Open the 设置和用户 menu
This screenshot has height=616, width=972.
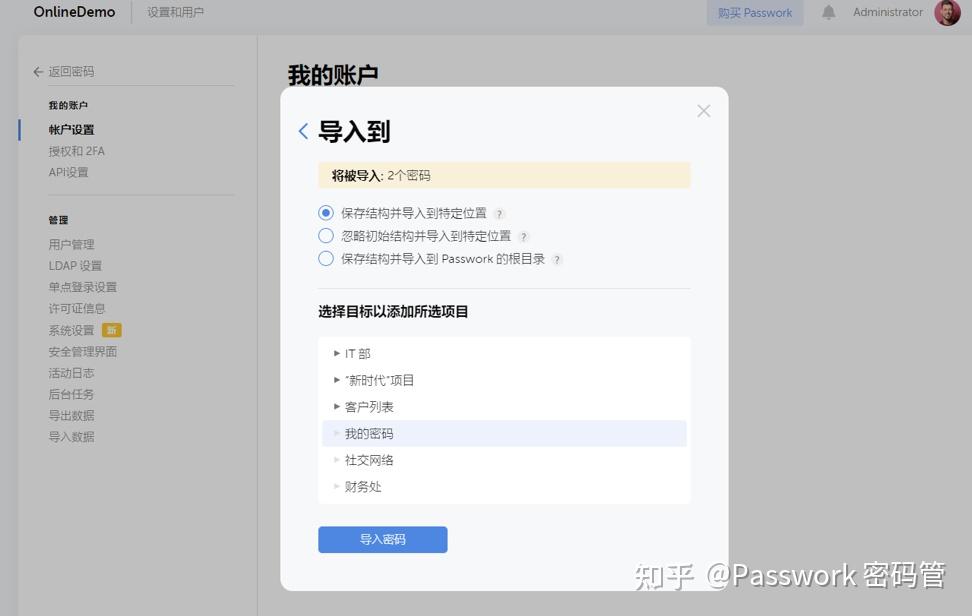175,12
